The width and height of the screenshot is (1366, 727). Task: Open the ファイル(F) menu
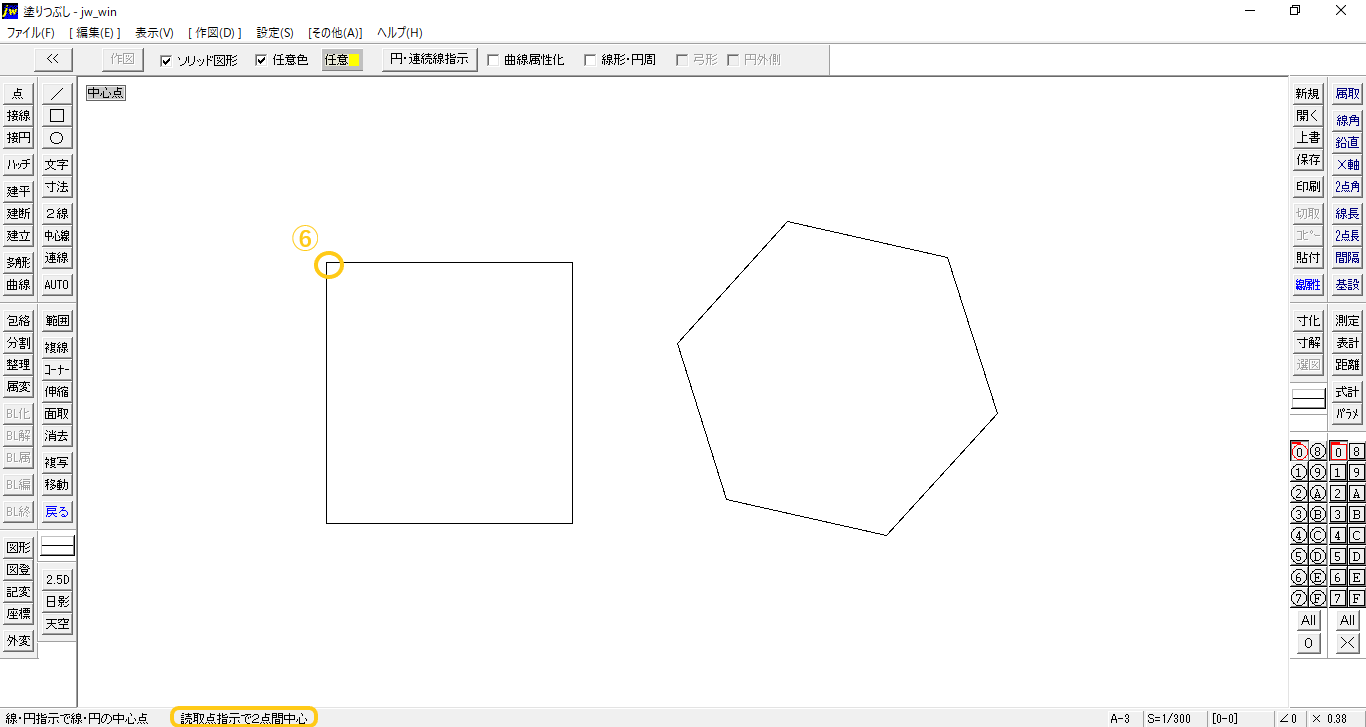[30, 33]
